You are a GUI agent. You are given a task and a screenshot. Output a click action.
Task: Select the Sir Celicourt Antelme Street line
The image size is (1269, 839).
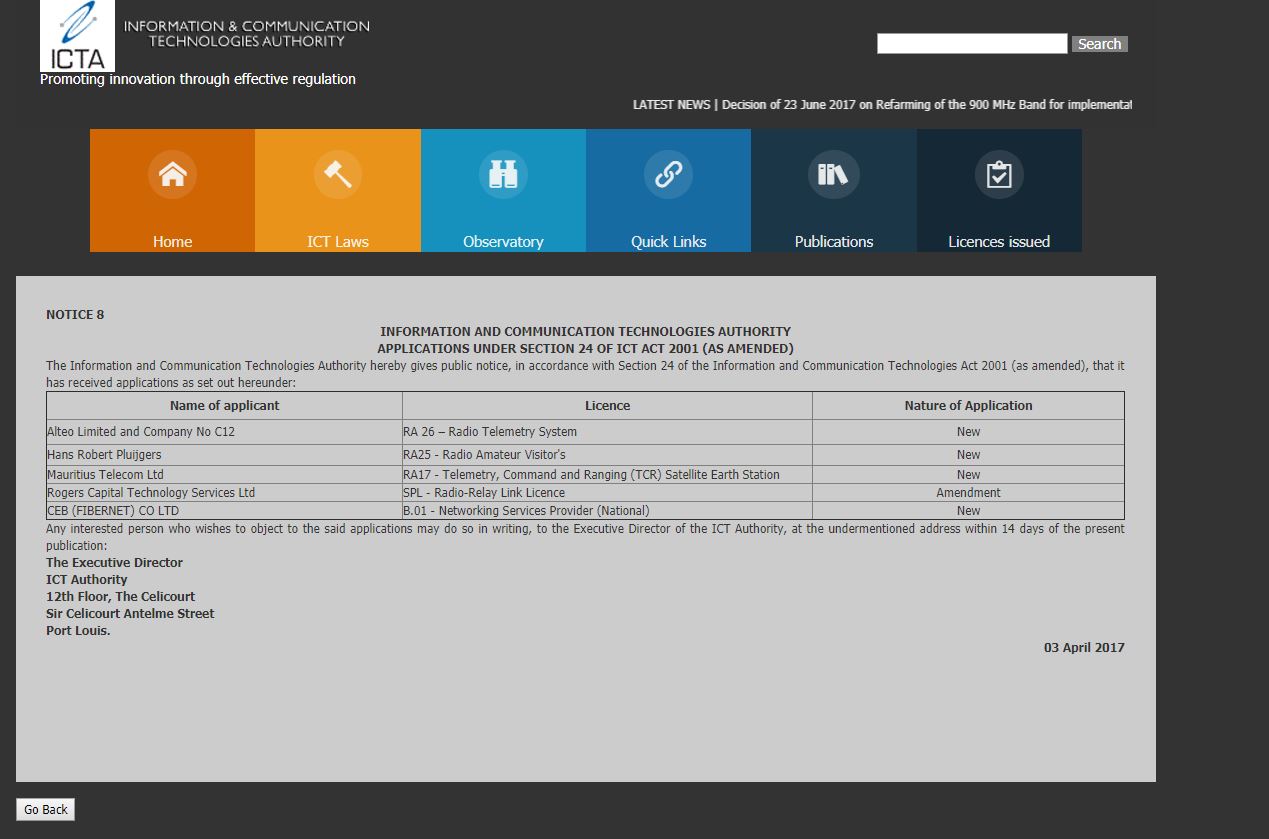(x=130, y=614)
